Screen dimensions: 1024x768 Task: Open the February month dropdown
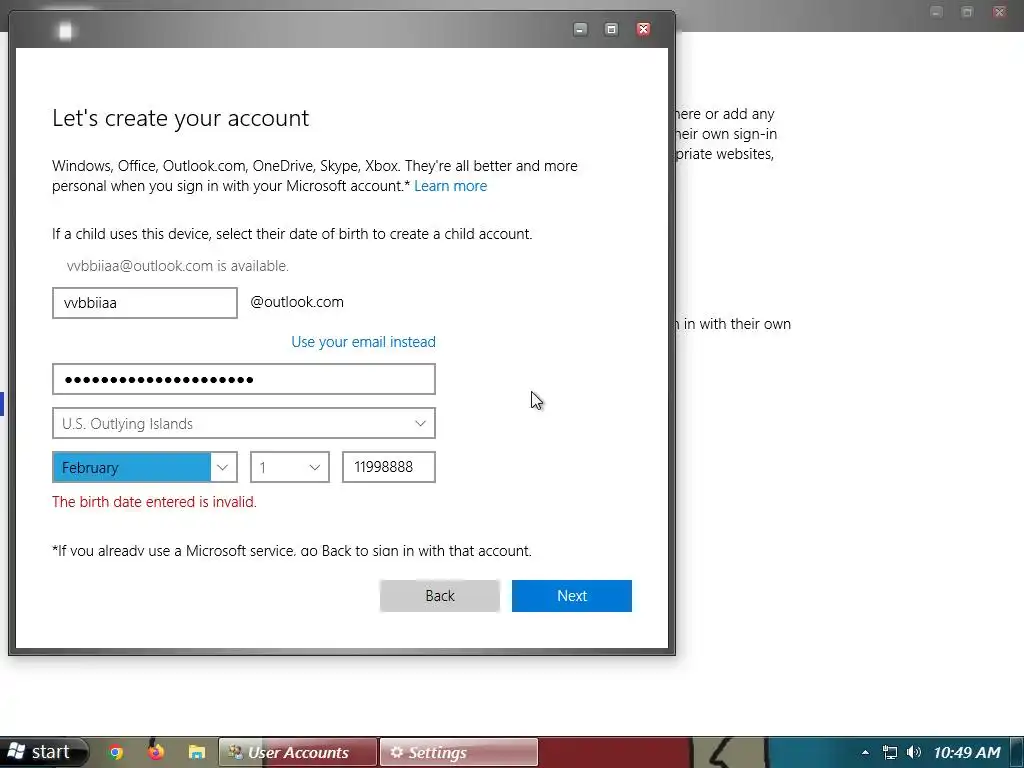point(144,468)
